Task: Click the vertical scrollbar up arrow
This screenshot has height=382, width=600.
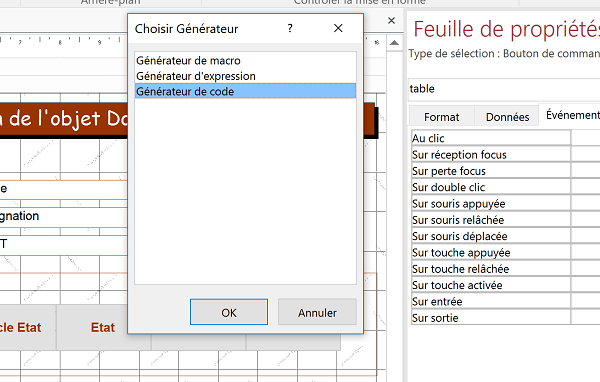Action: click(395, 43)
